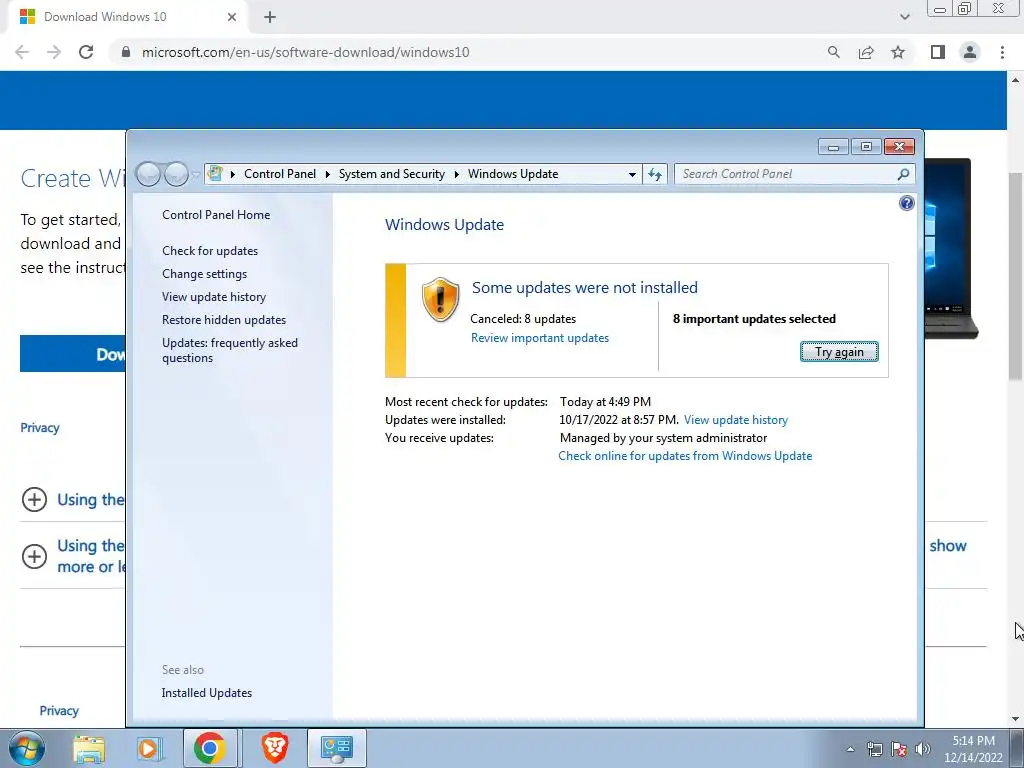Click the zoom magnifier icon in Chrome address bar
1024x768 pixels.
tap(833, 52)
